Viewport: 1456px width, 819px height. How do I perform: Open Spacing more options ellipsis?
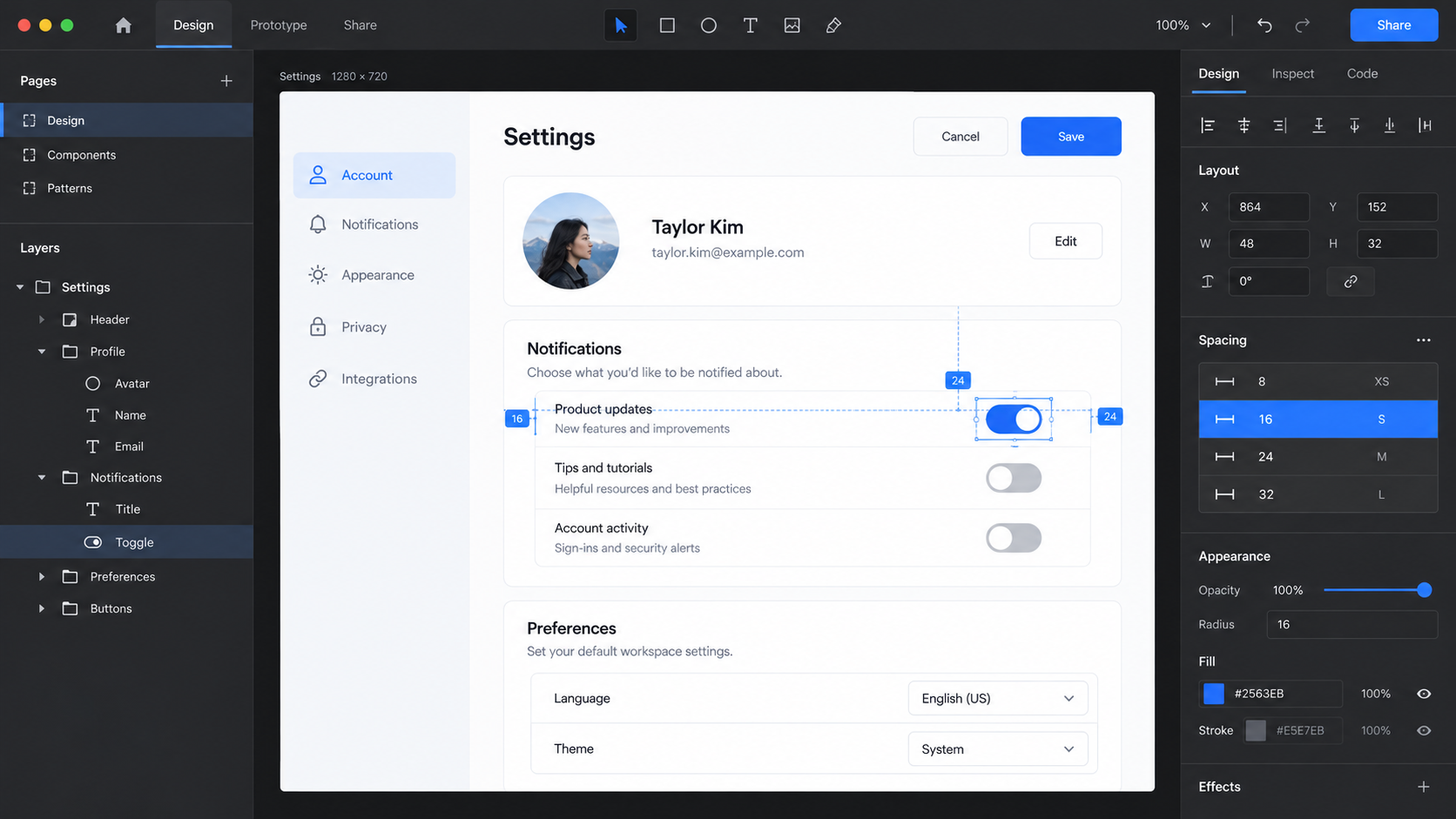pos(1423,340)
